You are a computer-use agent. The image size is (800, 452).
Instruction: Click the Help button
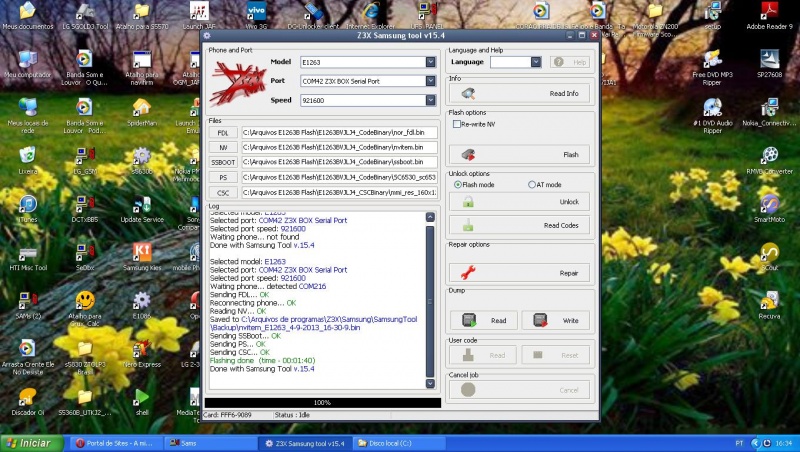[570, 62]
